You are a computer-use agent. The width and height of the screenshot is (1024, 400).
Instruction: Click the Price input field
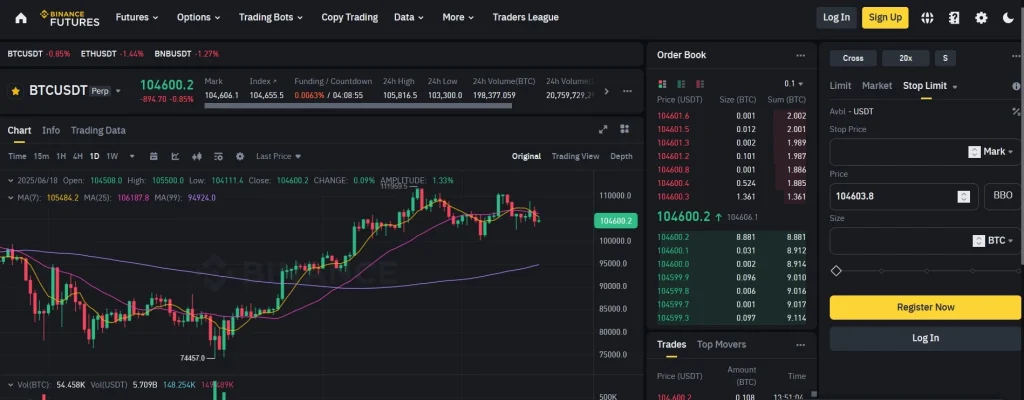point(892,197)
